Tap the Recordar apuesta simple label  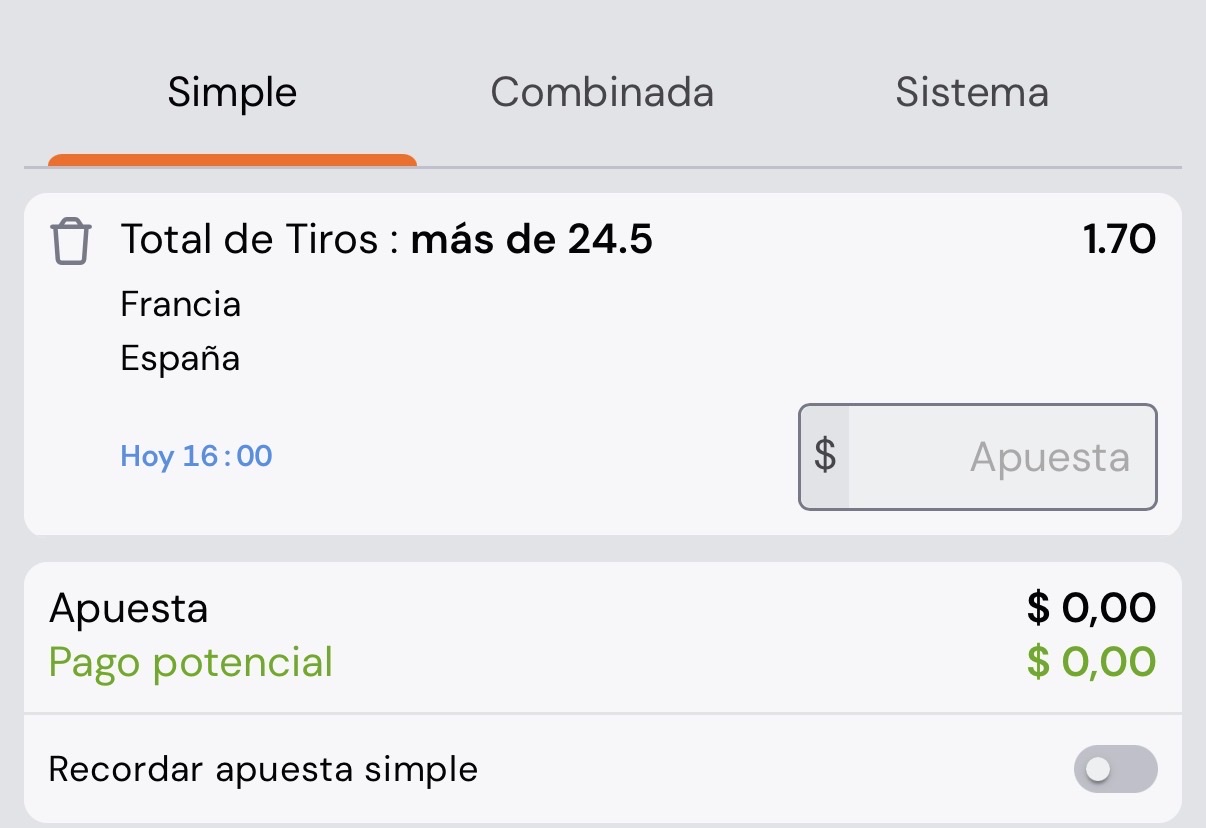(264, 770)
